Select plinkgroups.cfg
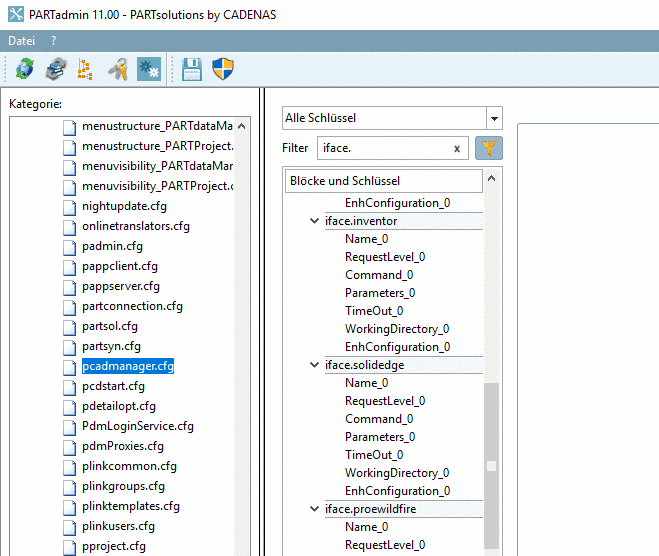659x556 pixels. coord(123,486)
